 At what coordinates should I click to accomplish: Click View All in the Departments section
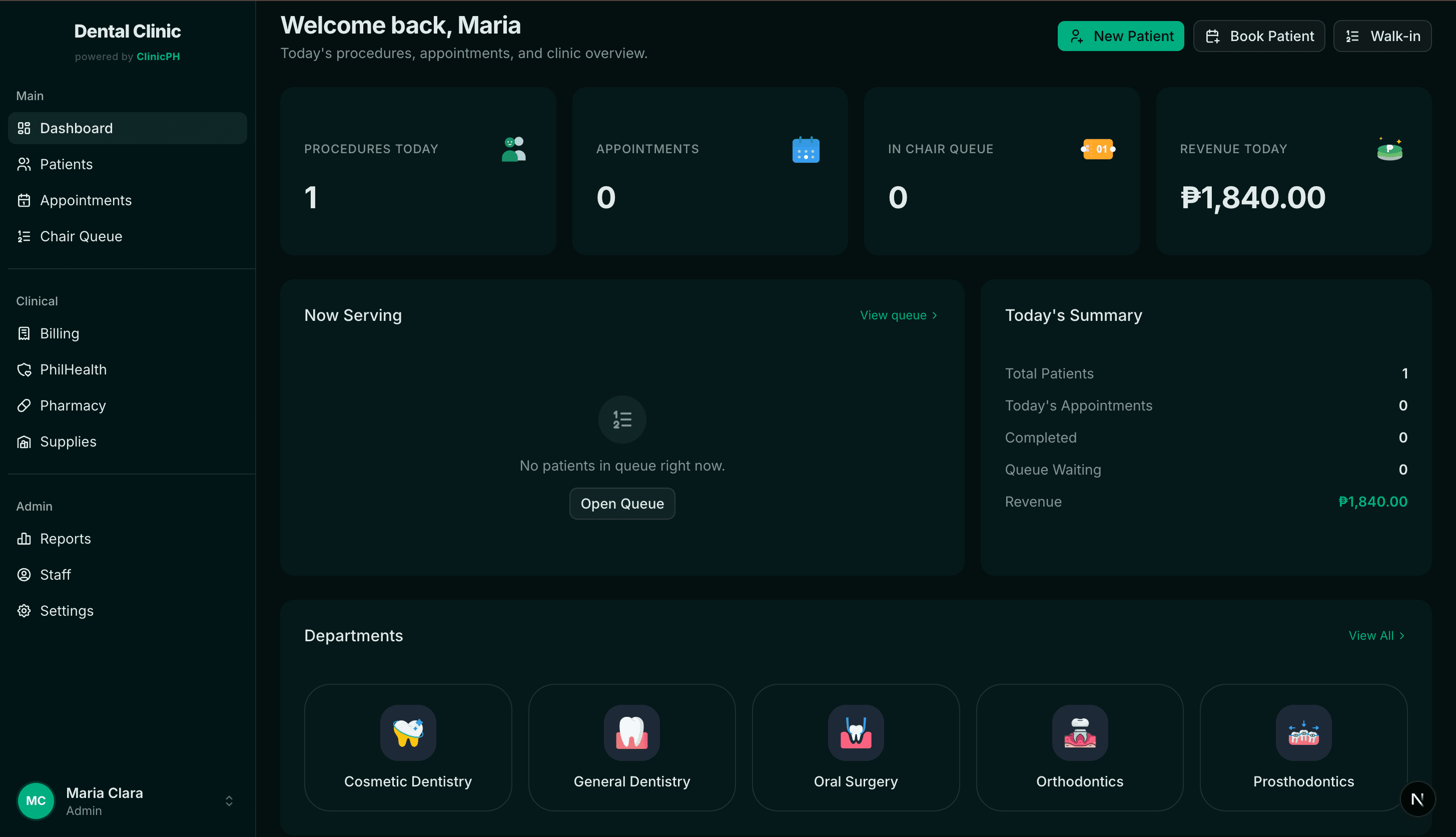click(1377, 635)
